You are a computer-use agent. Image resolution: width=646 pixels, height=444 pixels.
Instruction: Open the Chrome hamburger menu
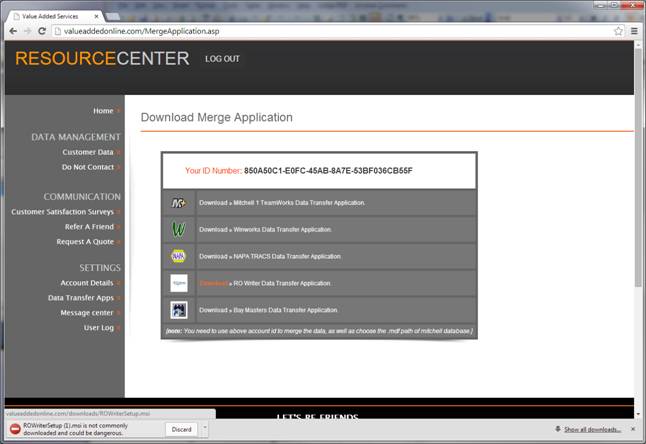(634, 31)
